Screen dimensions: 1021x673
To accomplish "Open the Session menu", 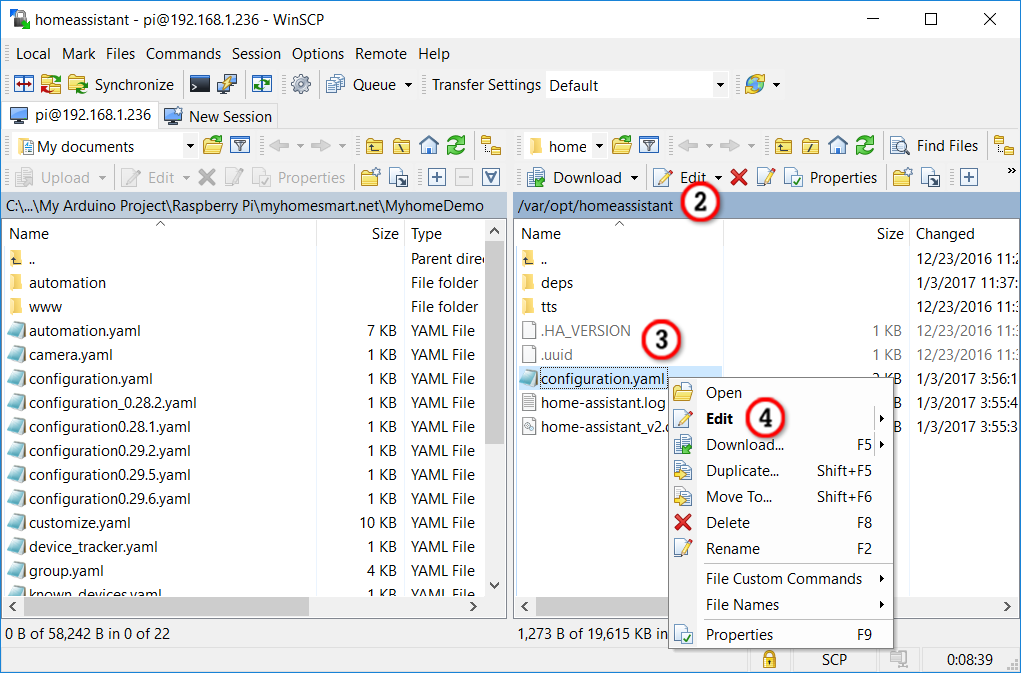I will [256, 54].
